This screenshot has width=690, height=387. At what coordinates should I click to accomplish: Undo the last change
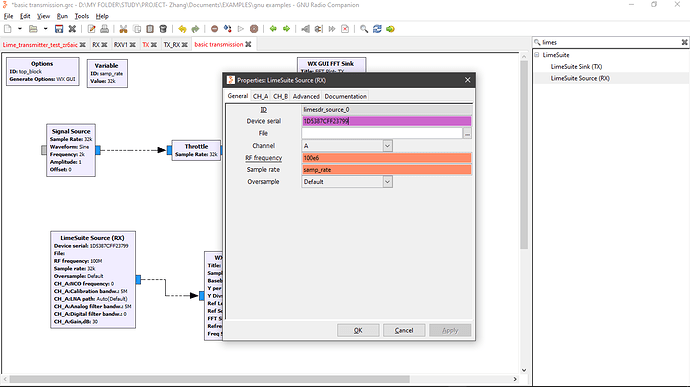(x=182, y=29)
